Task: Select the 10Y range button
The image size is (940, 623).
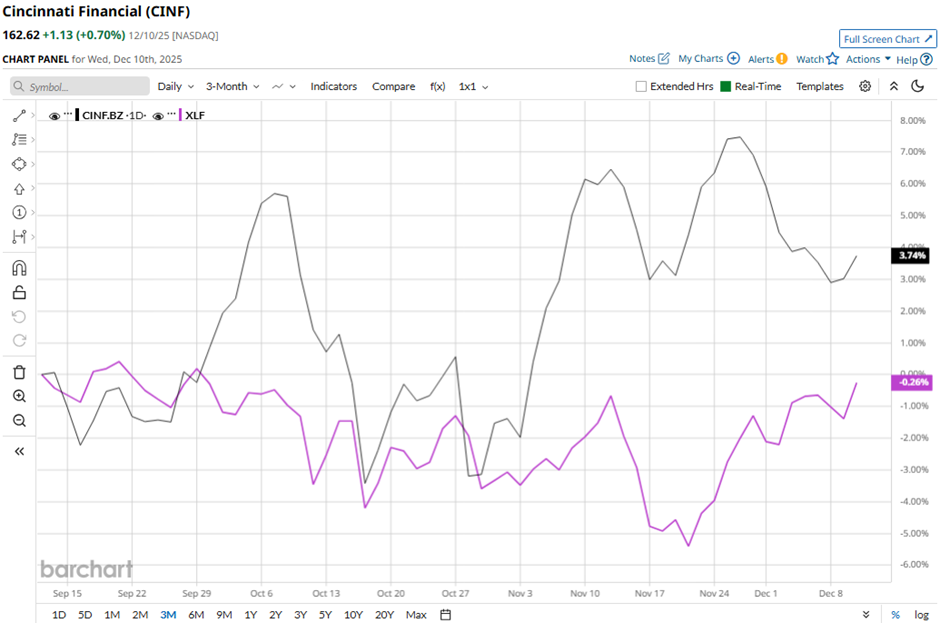Action: [x=353, y=615]
